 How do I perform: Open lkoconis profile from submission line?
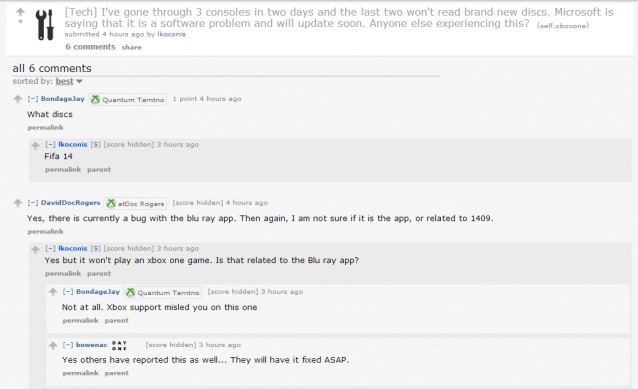click(171, 34)
